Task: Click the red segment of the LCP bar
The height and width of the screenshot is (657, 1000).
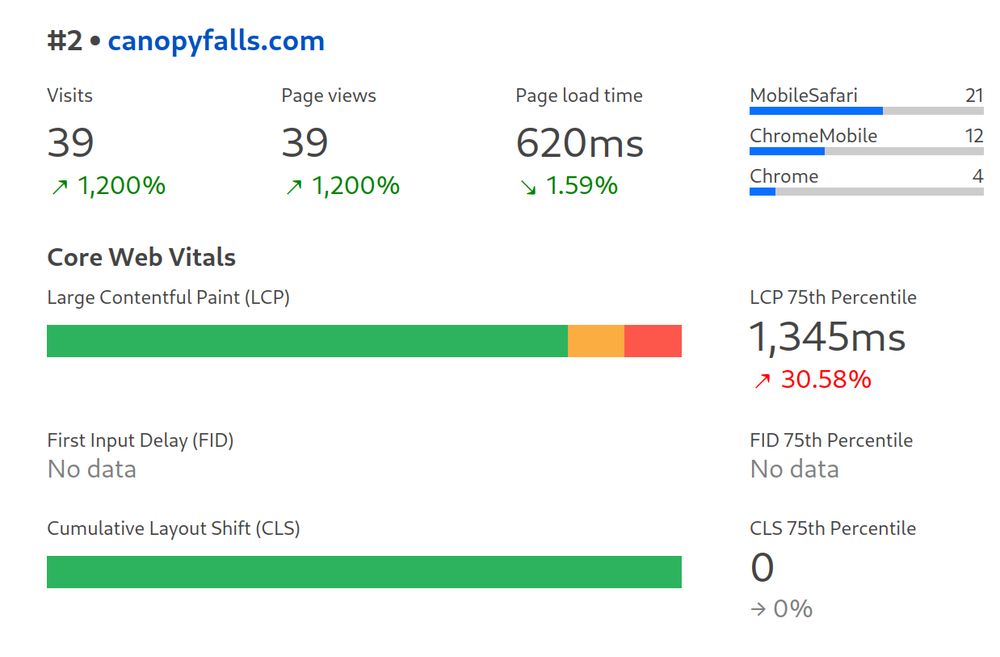Action: coord(653,340)
